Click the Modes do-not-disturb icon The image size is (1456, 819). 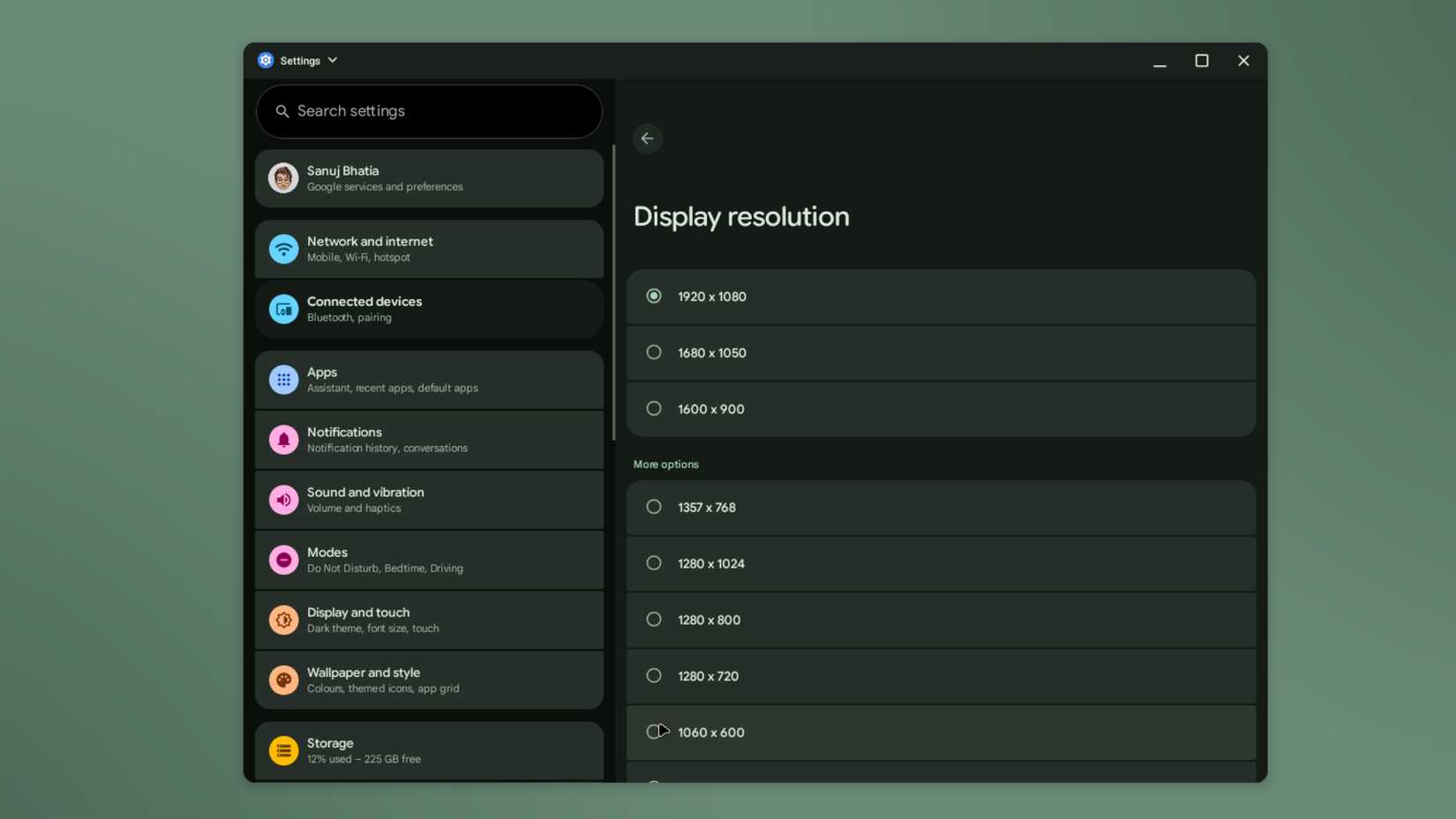(282, 560)
